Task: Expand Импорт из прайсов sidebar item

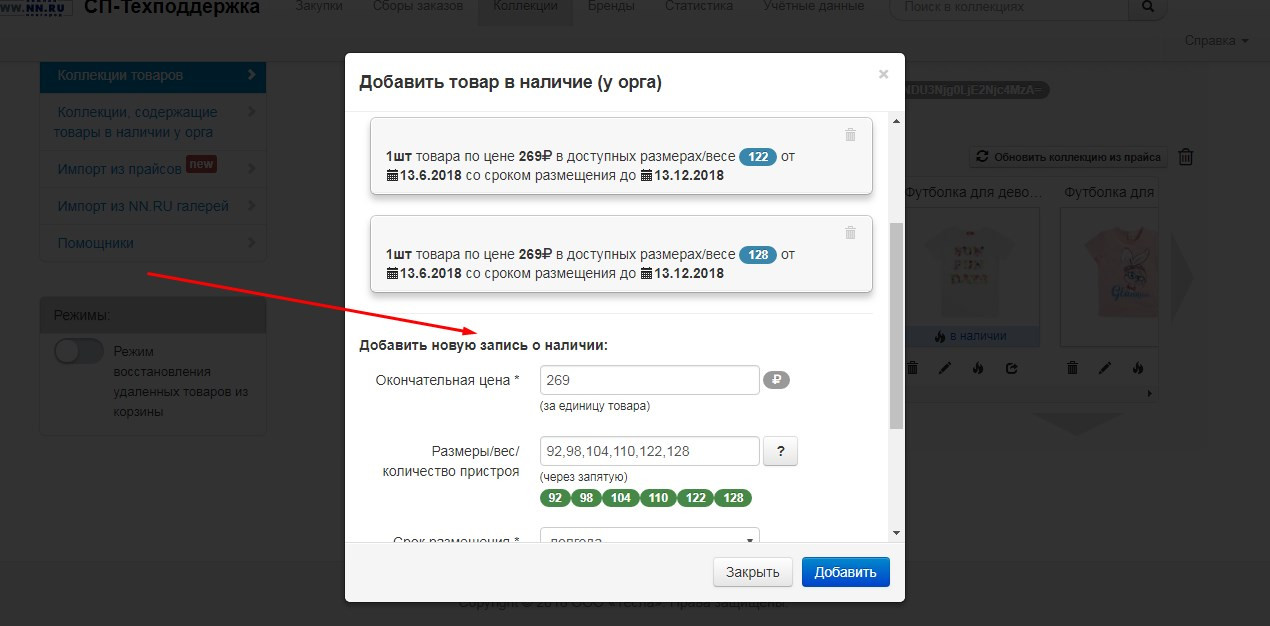Action: pos(153,168)
